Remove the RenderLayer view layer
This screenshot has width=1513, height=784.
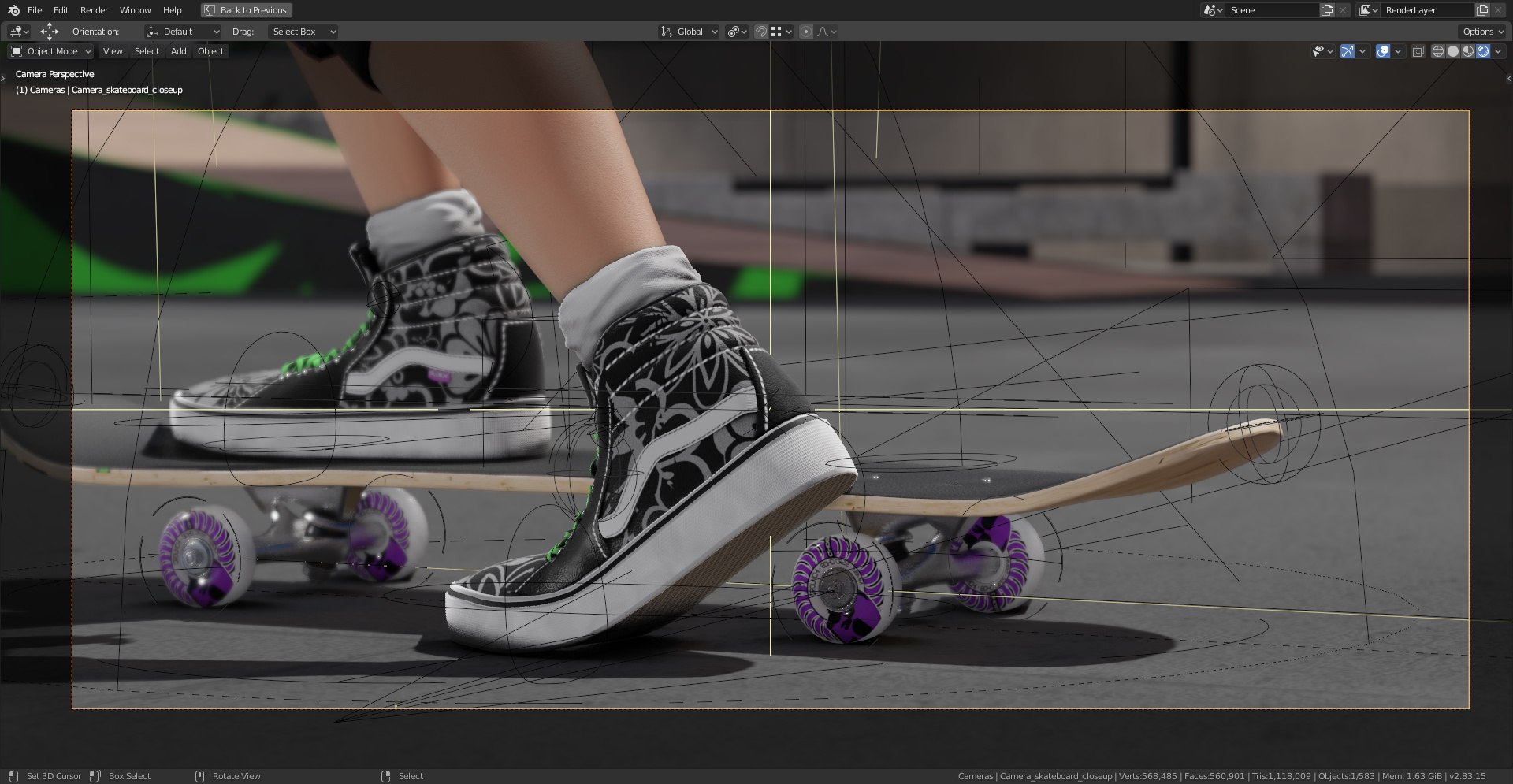point(1498,10)
